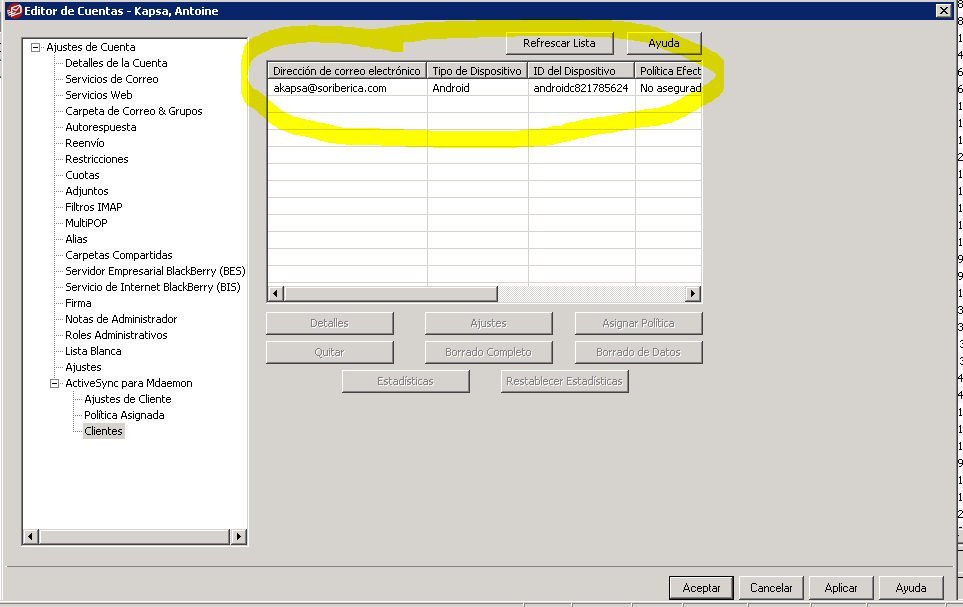
Task: Go to Filtros IMAP section
Action: (x=94, y=207)
